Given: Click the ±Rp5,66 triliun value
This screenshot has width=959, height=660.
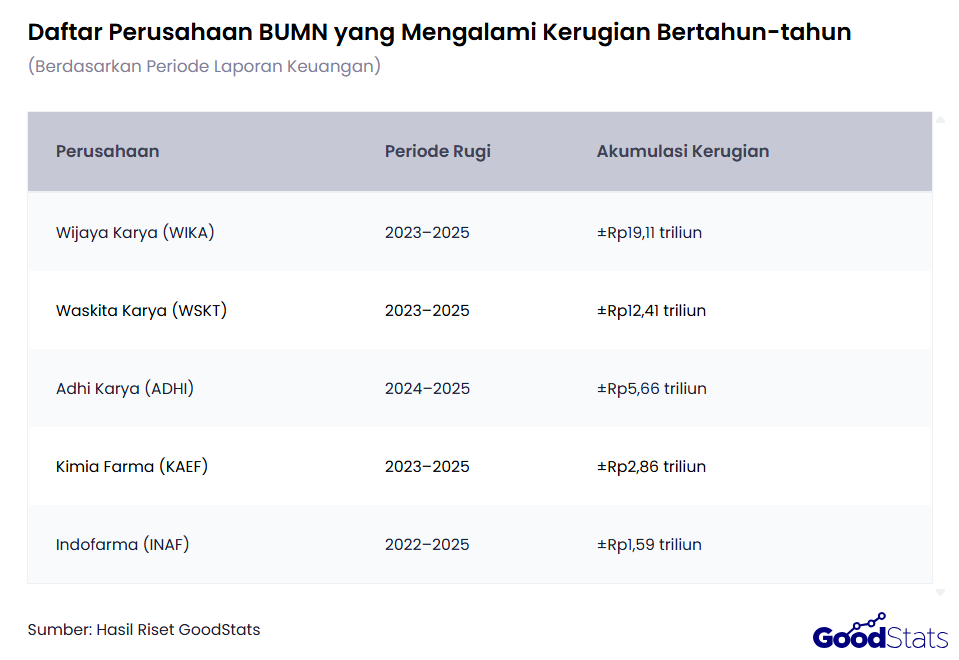Looking at the screenshot, I should (x=652, y=388).
